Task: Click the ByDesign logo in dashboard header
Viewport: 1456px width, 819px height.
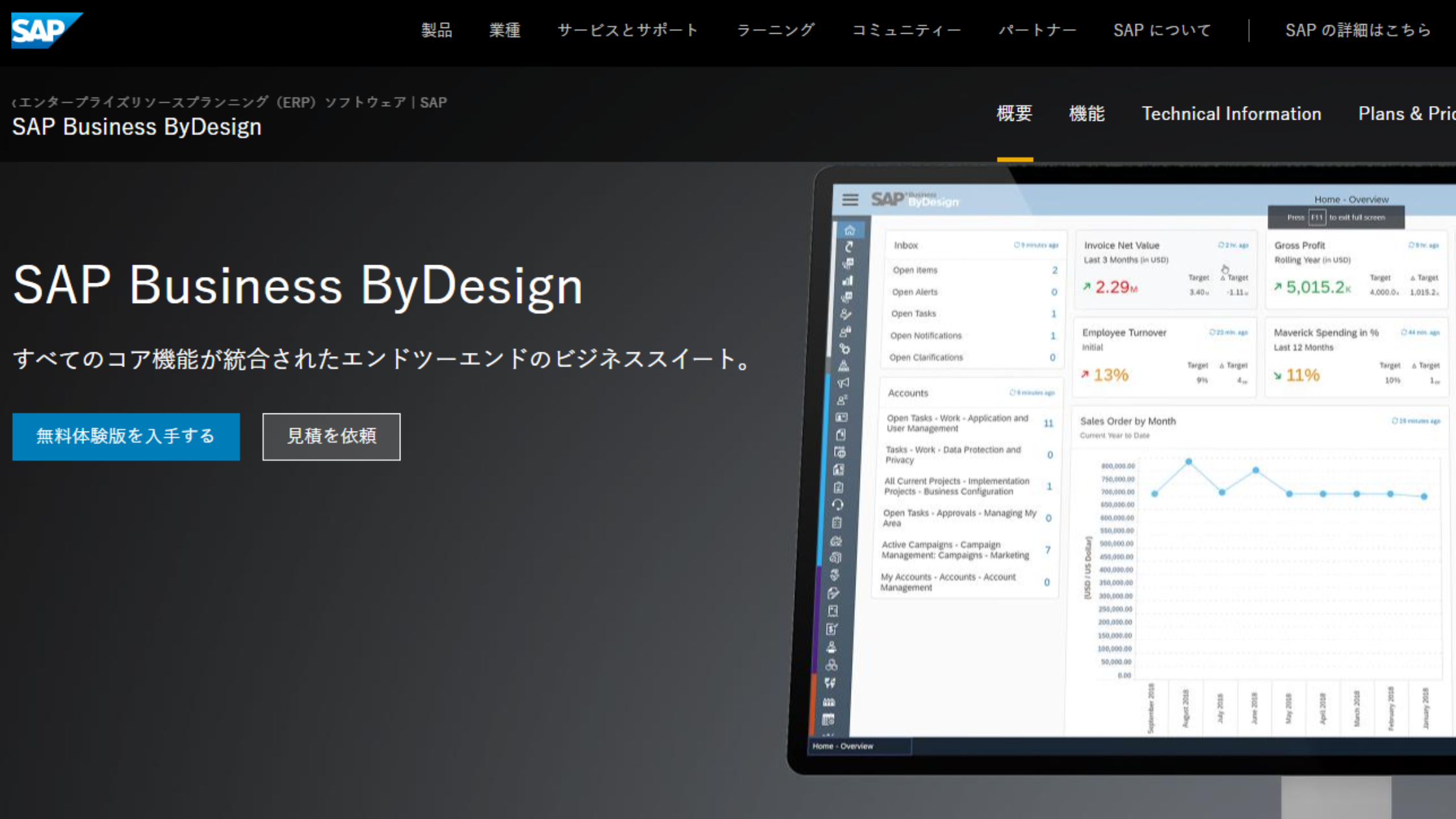Action: (915, 199)
